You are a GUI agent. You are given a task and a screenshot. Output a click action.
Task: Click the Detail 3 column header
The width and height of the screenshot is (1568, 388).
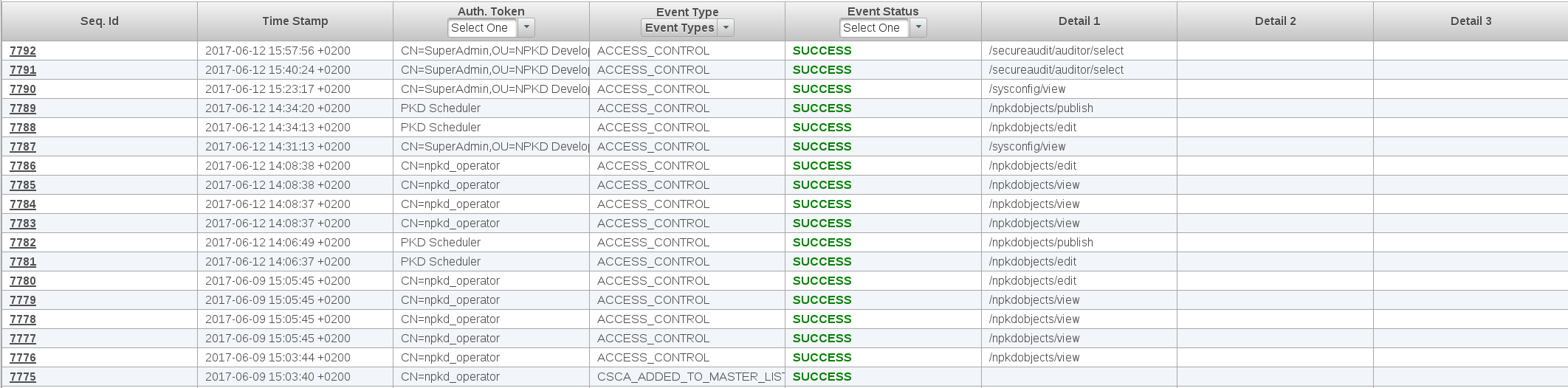point(1471,21)
